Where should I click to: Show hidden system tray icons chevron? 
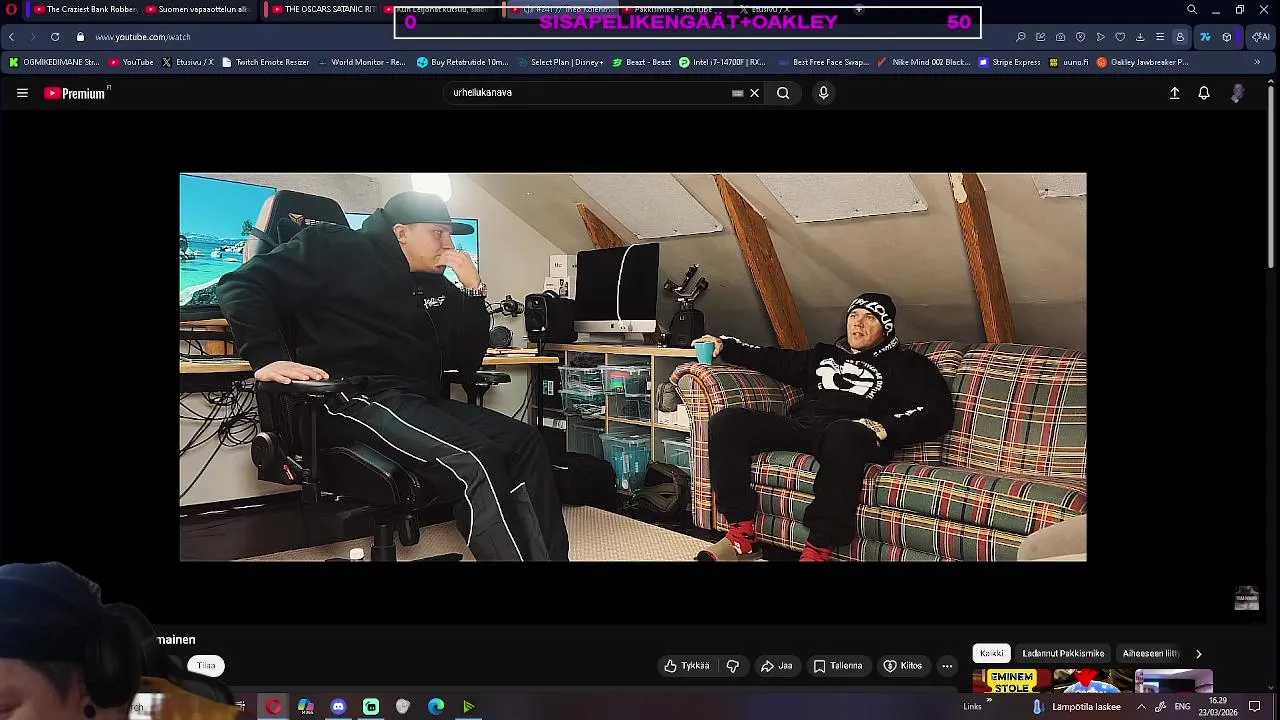(x=1141, y=707)
